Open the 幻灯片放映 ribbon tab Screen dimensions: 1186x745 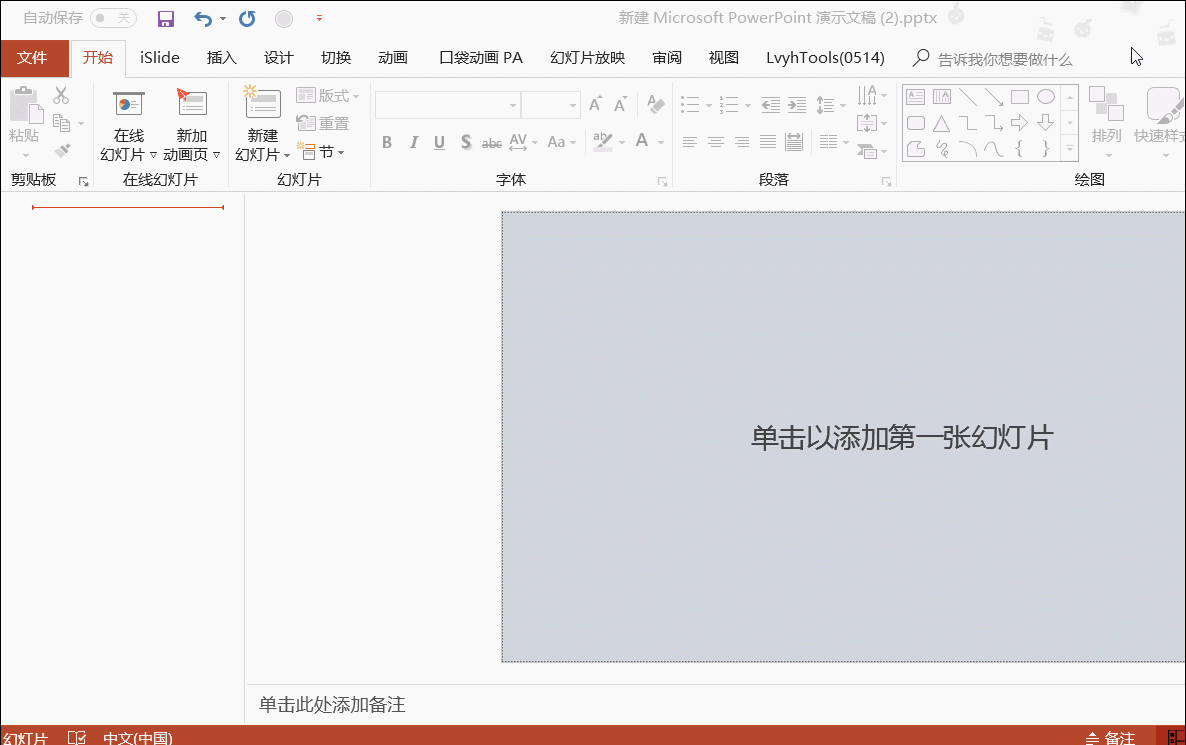click(x=587, y=57)
